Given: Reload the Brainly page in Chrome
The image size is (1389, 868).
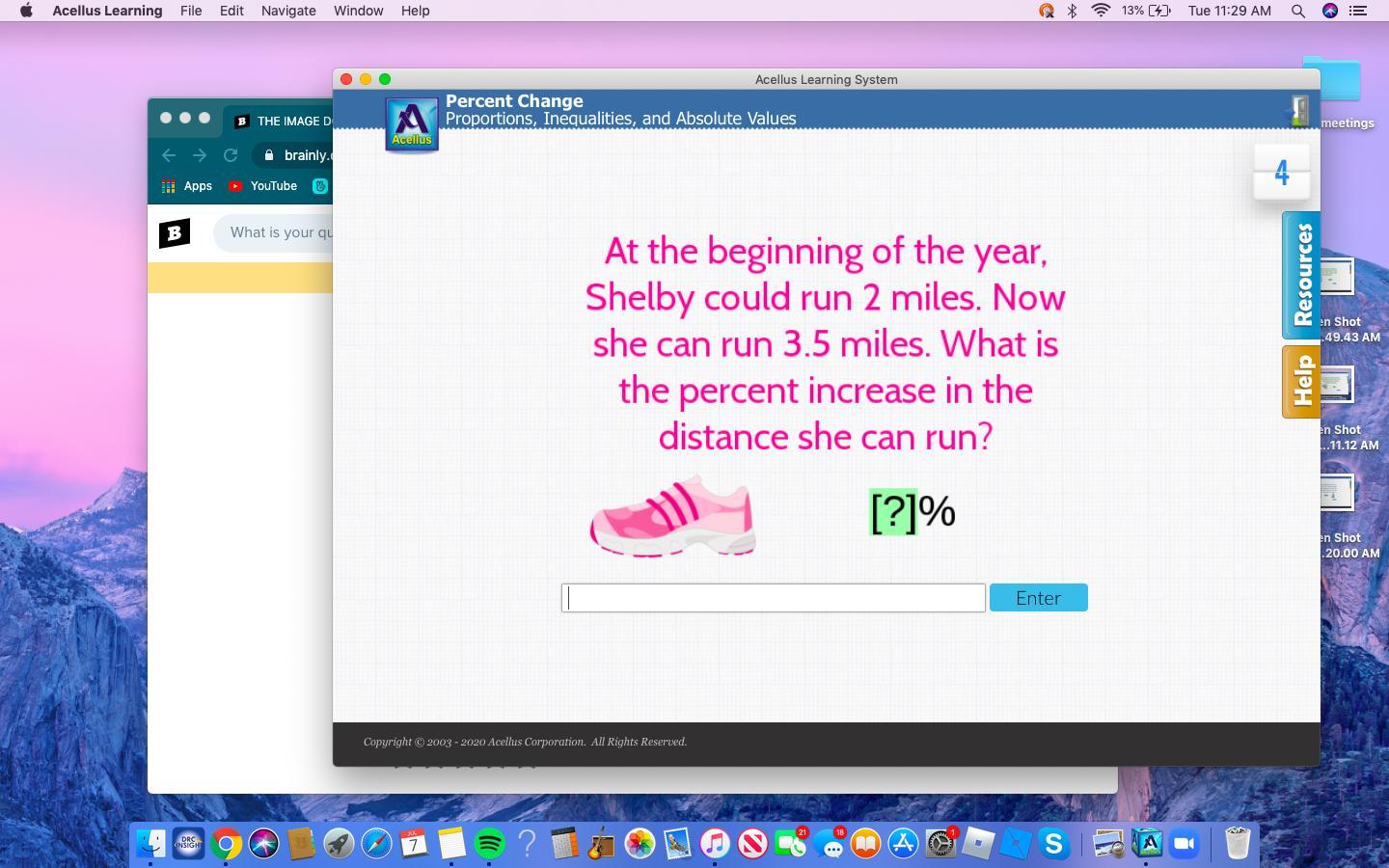Looking at the screenshot, I should (x=231, y=155).
